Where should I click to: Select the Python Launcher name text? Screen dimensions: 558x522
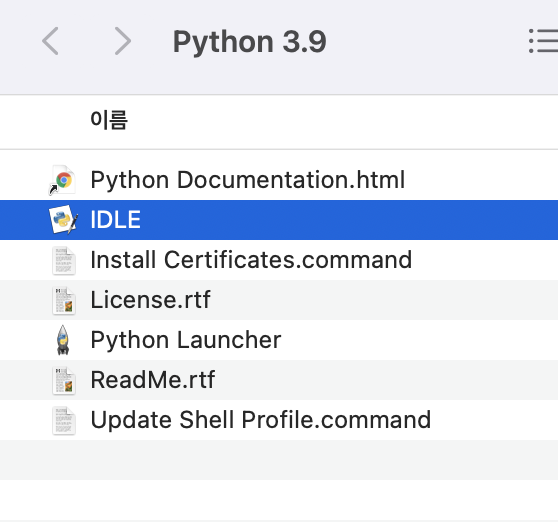click(186, 340)
